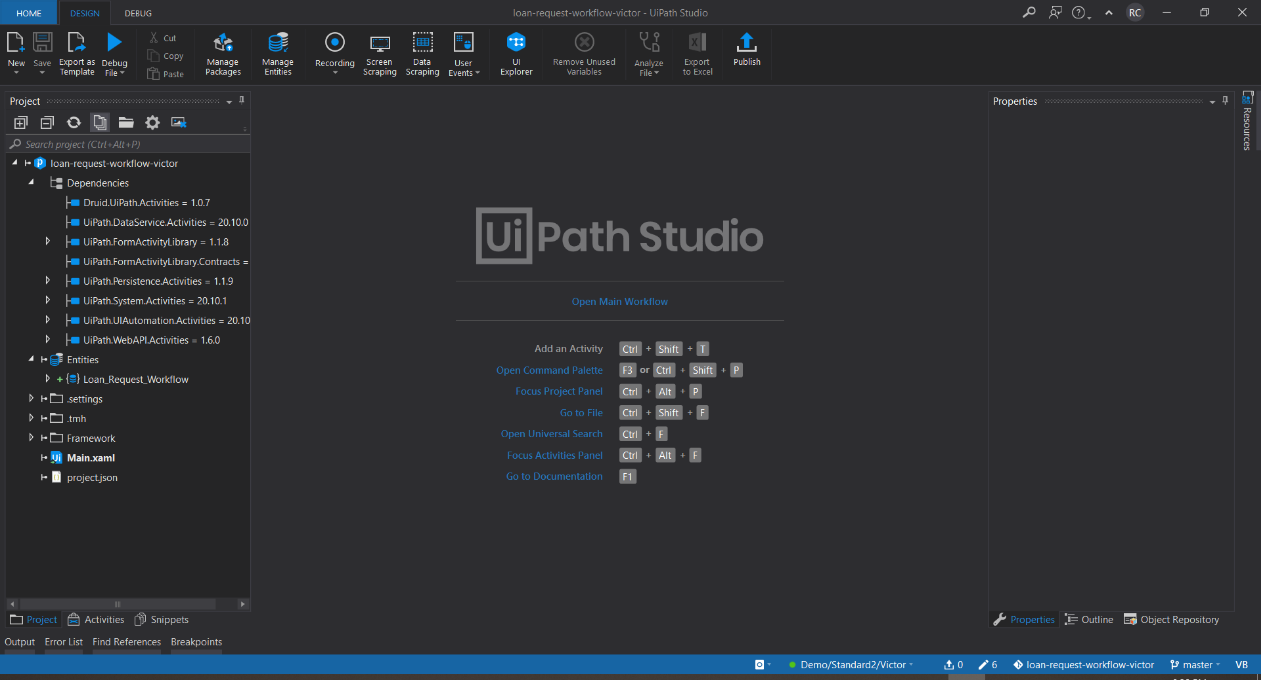This screenshot has width=1267, height=680.
Task: Click Collapse All in Project panel toolbar
Action: (47, 122)
